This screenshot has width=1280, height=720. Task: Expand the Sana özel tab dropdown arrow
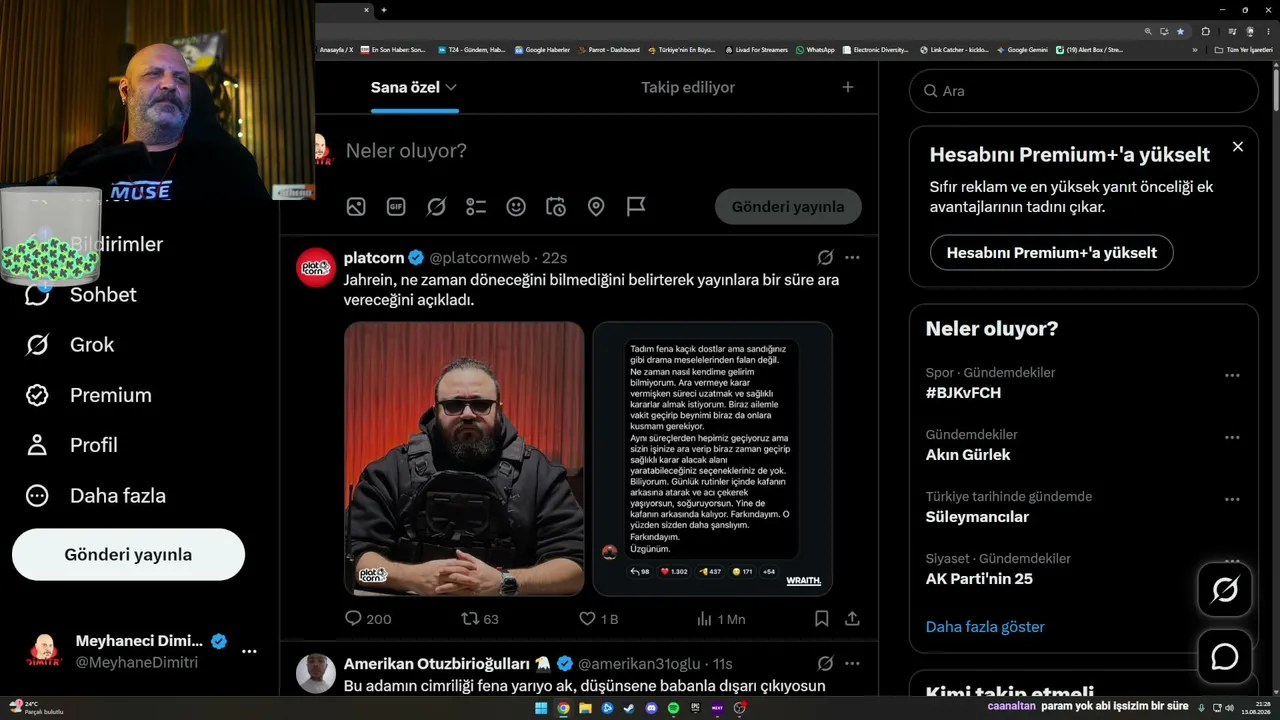(x=451, y=87)
